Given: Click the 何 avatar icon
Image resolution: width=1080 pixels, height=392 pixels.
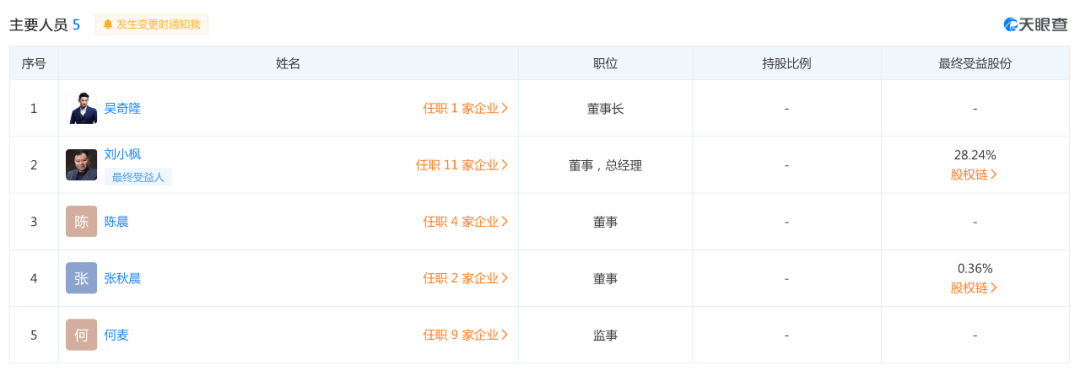Looking at the screenshot, I should (81, 335).
